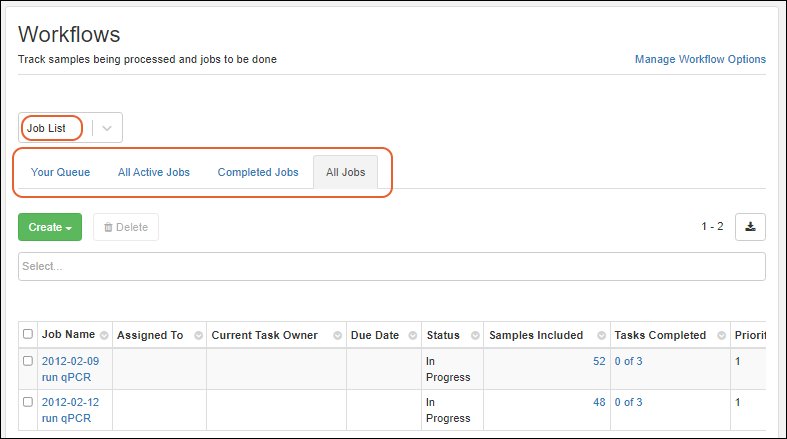Click the download export icon button

[750, 227]
